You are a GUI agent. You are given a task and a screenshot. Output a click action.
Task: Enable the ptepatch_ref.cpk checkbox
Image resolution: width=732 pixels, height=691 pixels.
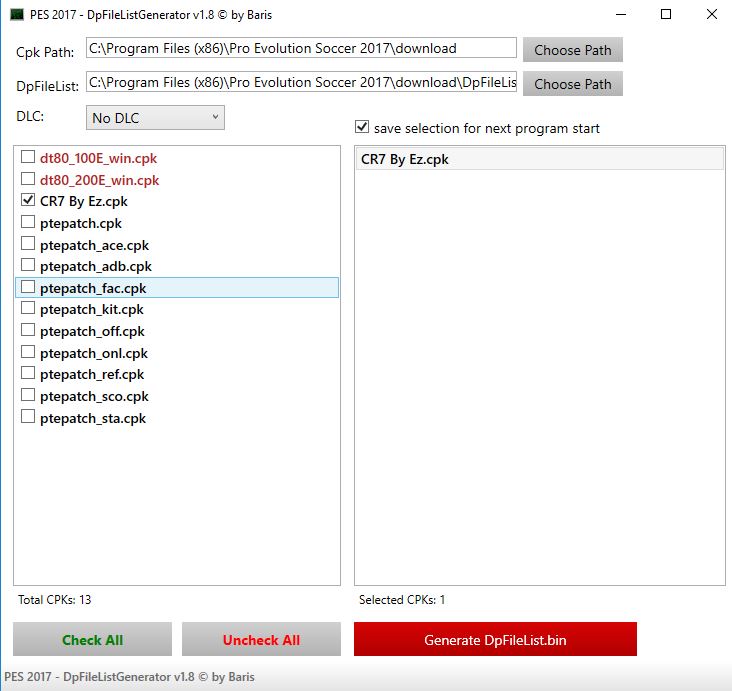(28, 373)
